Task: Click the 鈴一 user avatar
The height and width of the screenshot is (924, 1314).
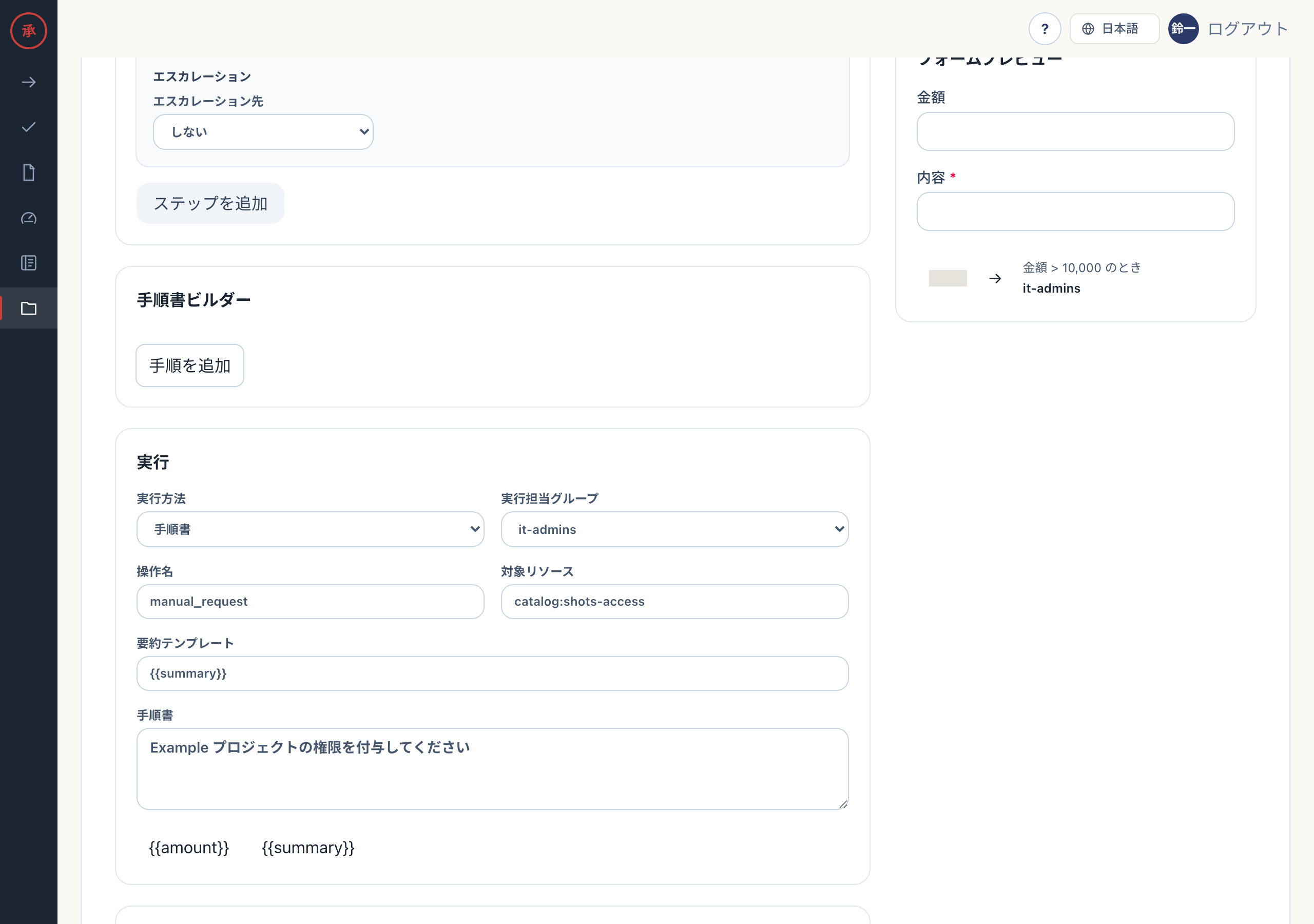Action: (1183, 29)
